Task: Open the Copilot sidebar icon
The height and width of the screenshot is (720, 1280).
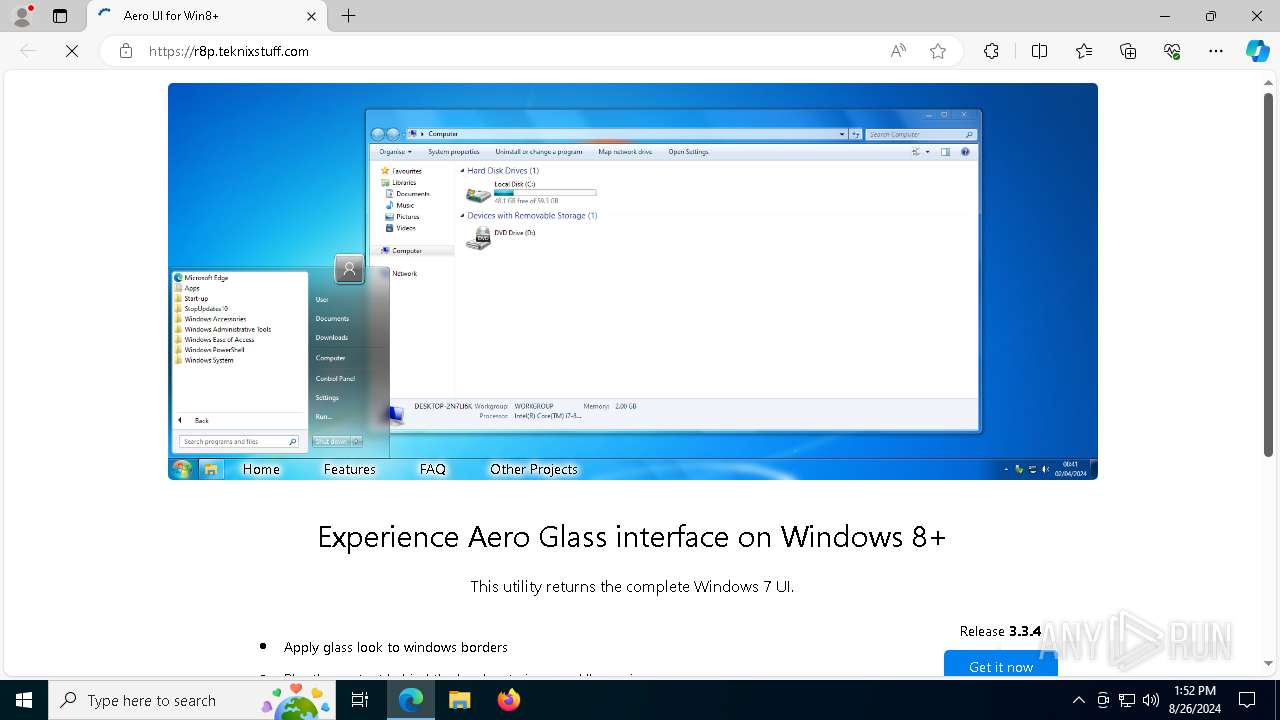Action: point(1257,51)
